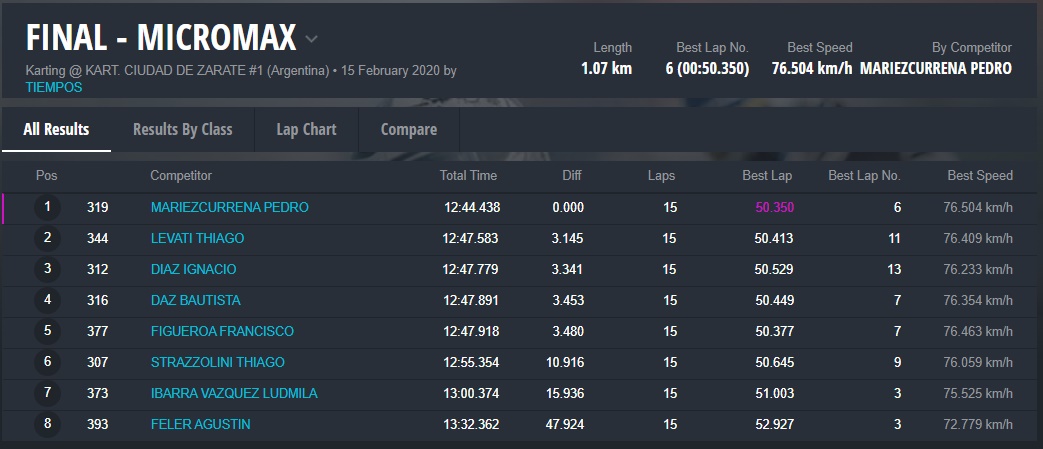Open FIGUEROA FRANCISCO's results
This screenshot has height=449, width=1043.
click(222, 332)
